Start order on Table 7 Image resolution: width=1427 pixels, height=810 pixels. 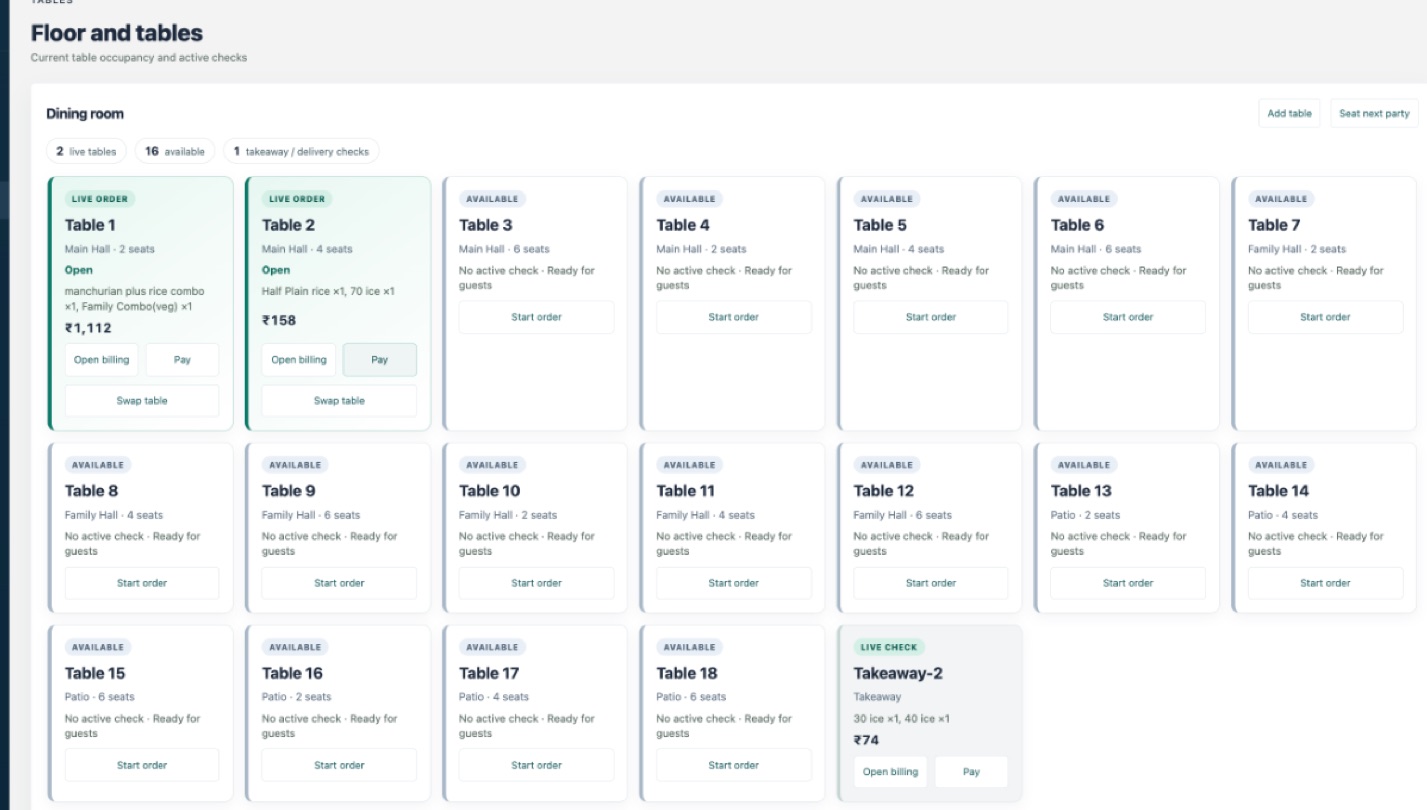click(1325, 317)
